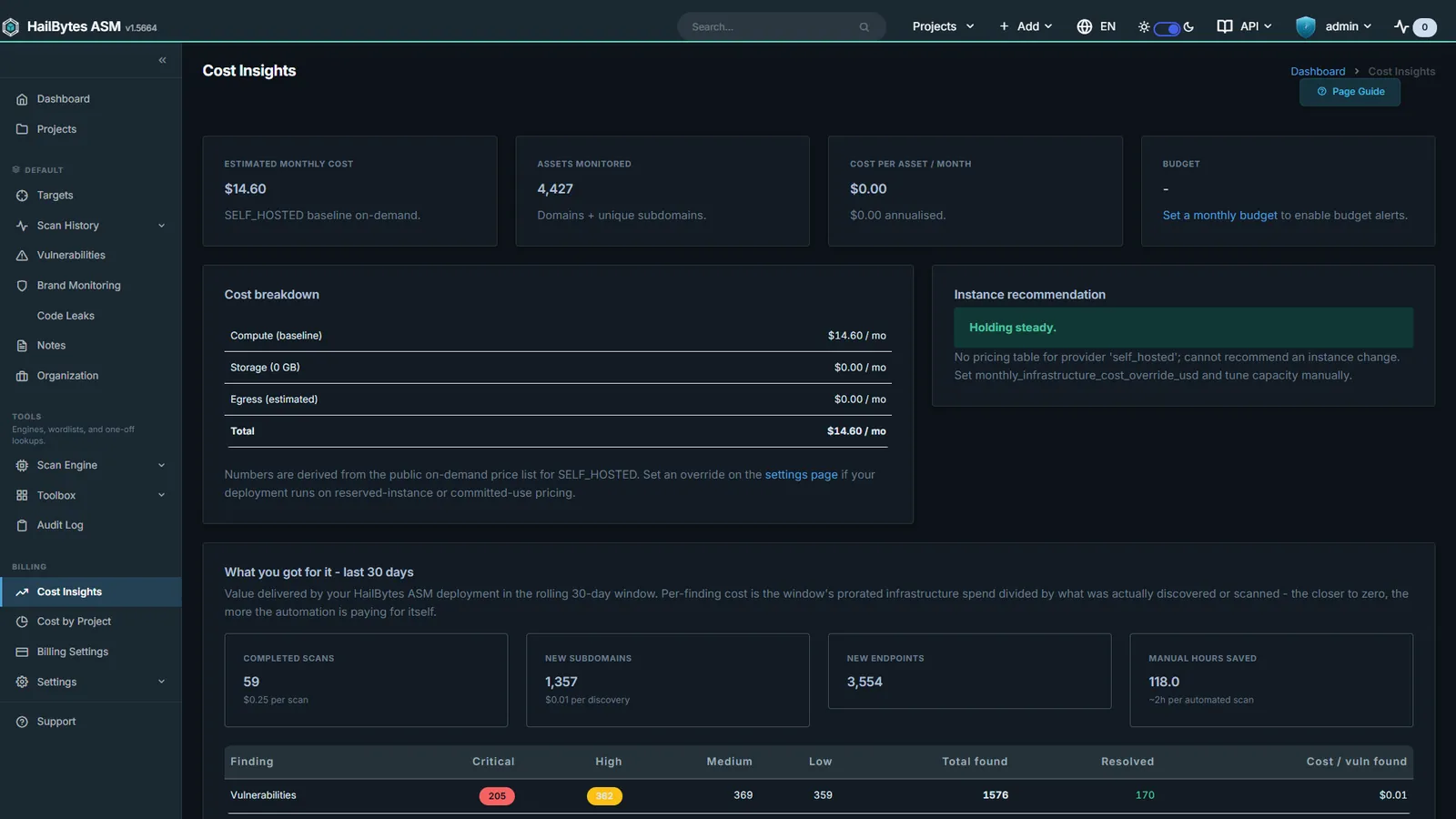Click the Resolved count 170
Viewport: 1456px width, 819px height.
click(1145, 795)
